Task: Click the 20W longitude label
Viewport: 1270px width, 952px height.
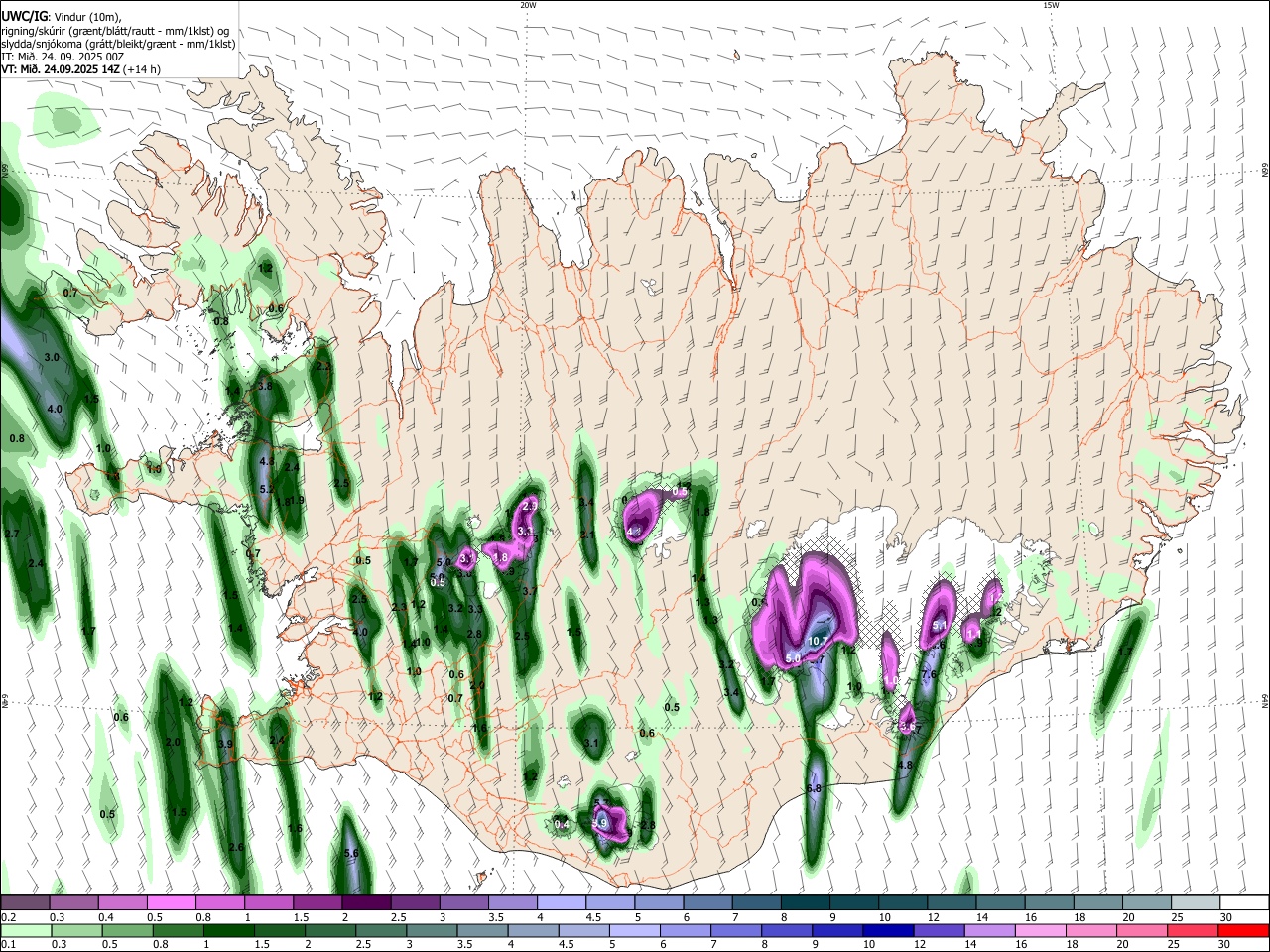Action: [528, 5]
